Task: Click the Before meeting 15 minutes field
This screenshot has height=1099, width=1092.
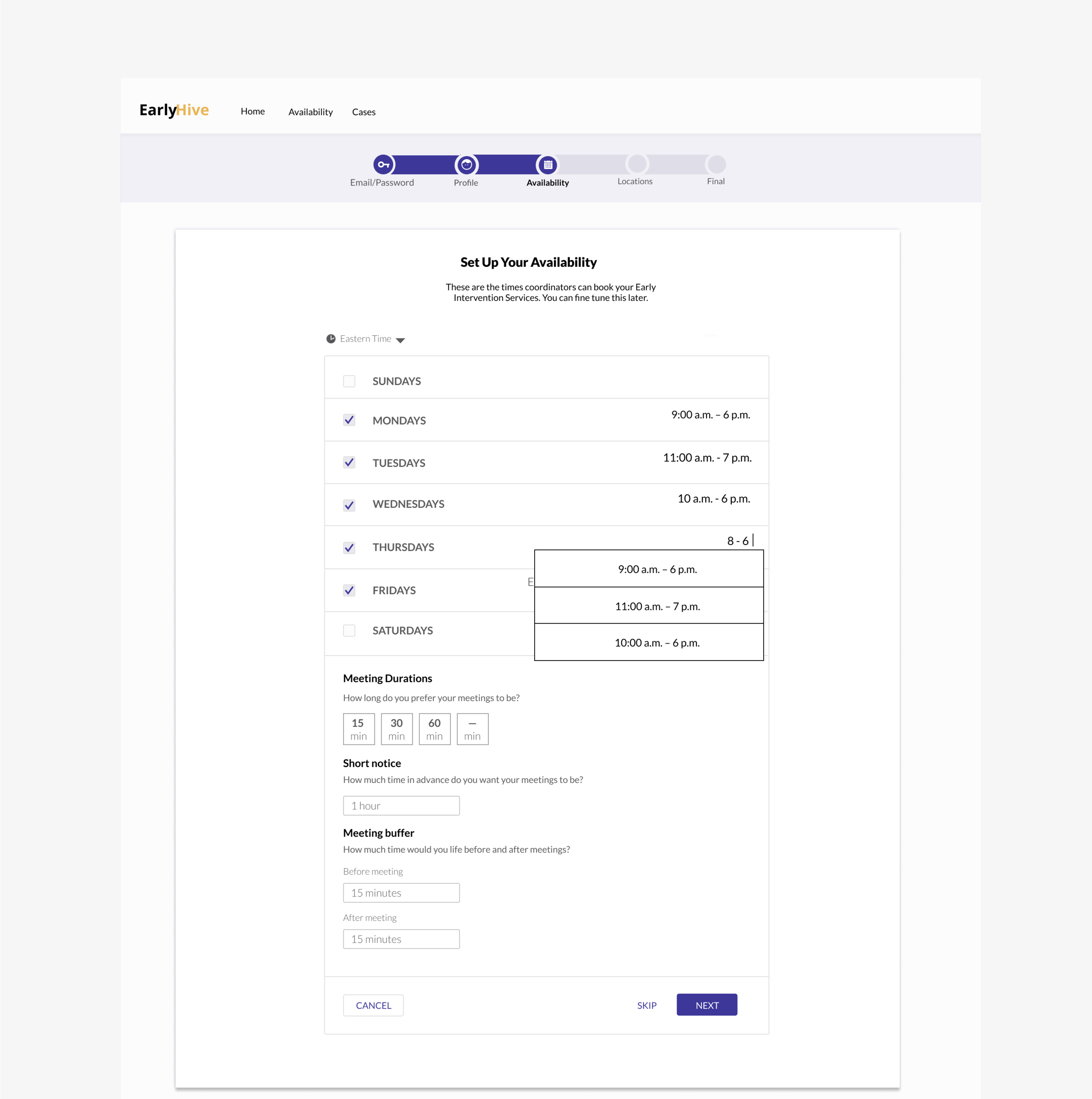Action: click(x=401, y=893)
